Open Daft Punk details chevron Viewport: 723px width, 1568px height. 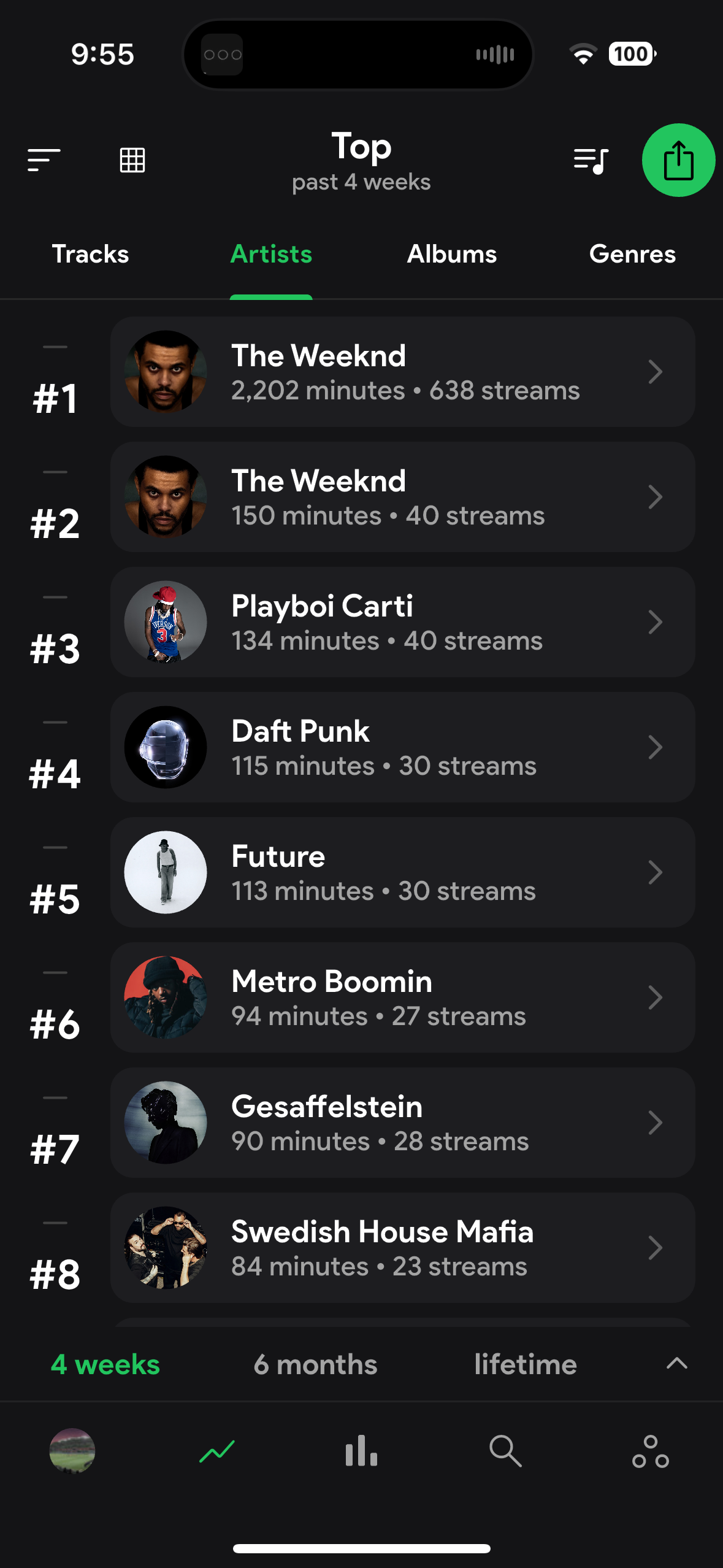(x=655, y=747)
